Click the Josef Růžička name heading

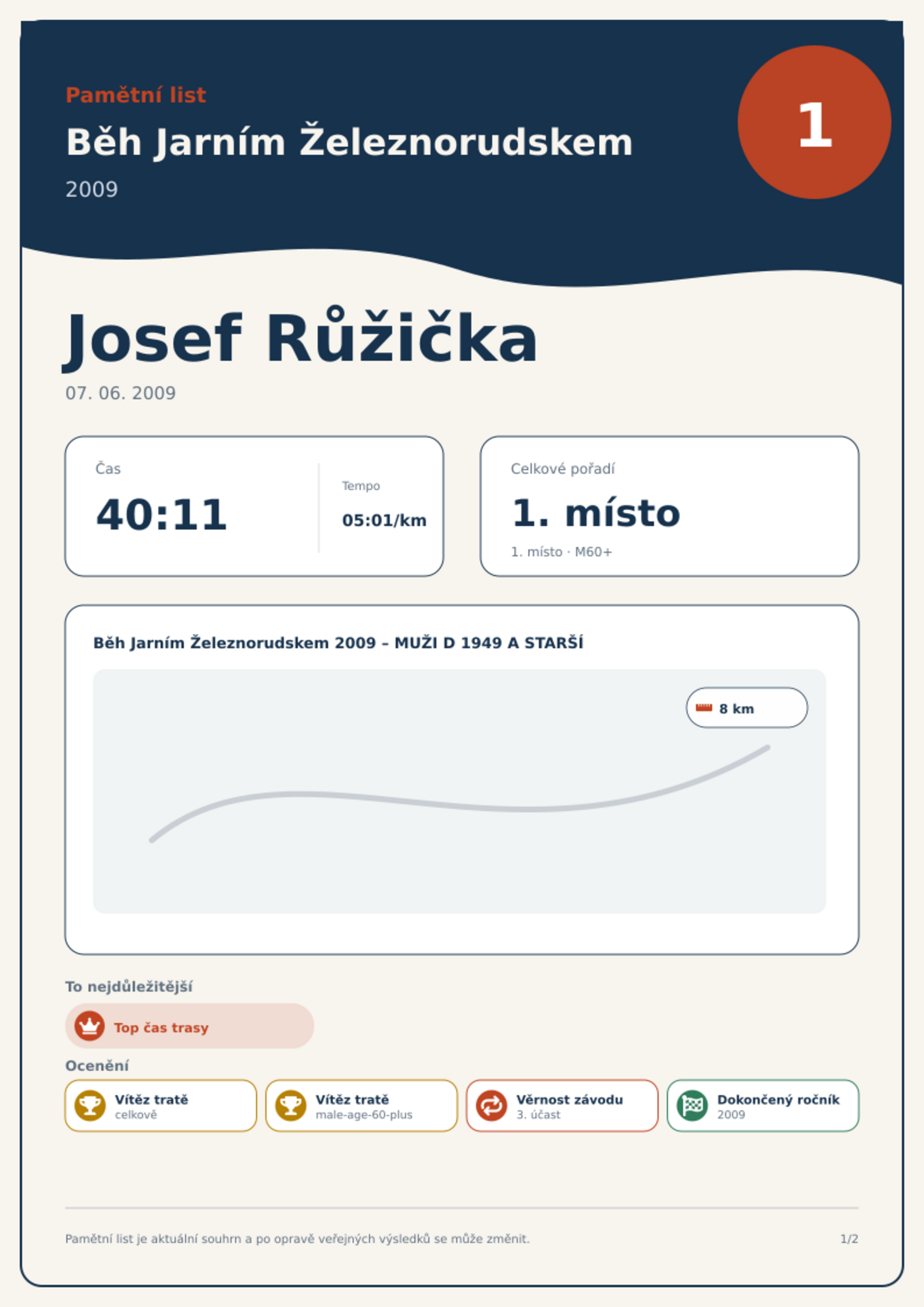click(x=301, y=339)
